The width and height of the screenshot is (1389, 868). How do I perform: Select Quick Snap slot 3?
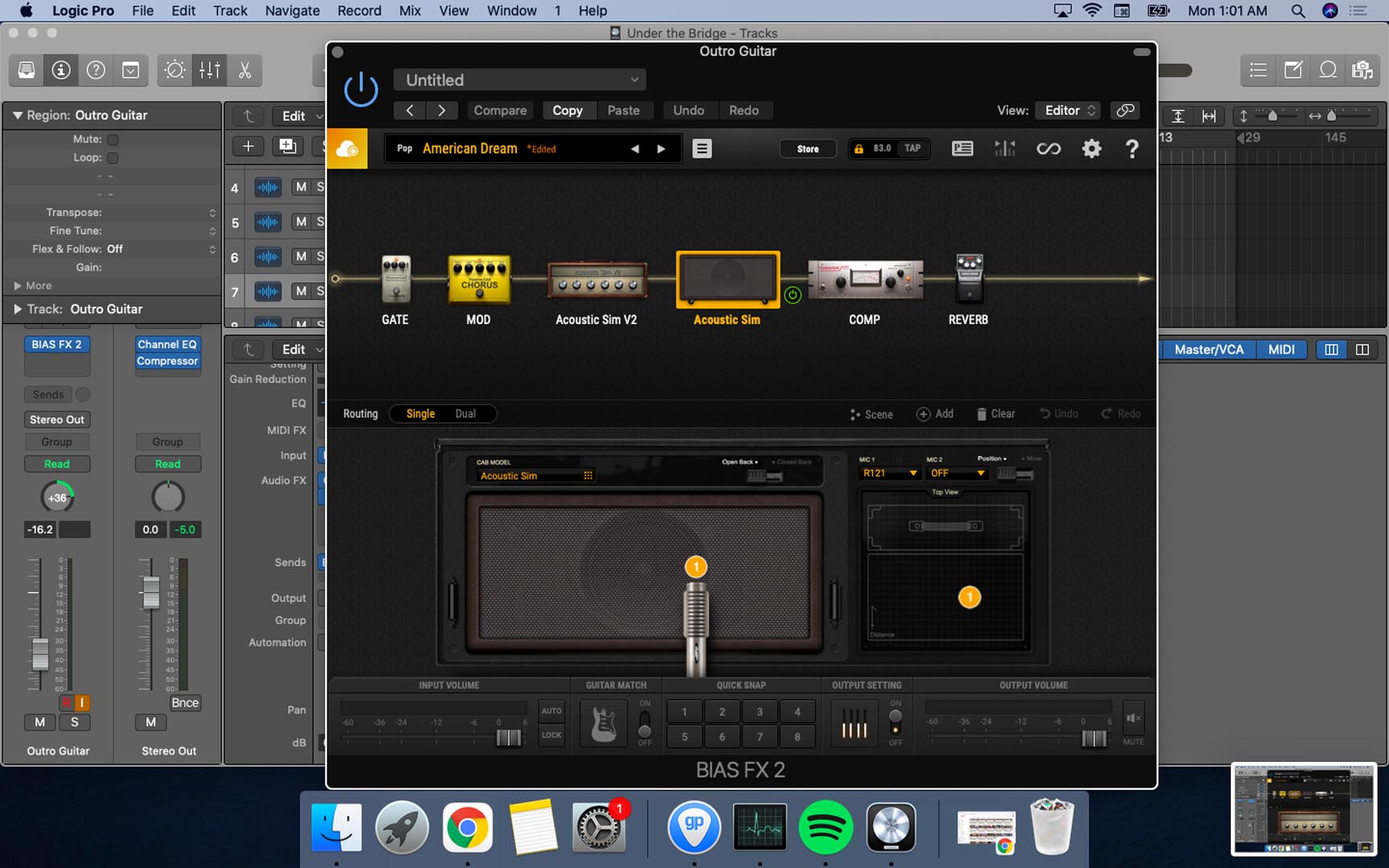click(x=760, y=711)
